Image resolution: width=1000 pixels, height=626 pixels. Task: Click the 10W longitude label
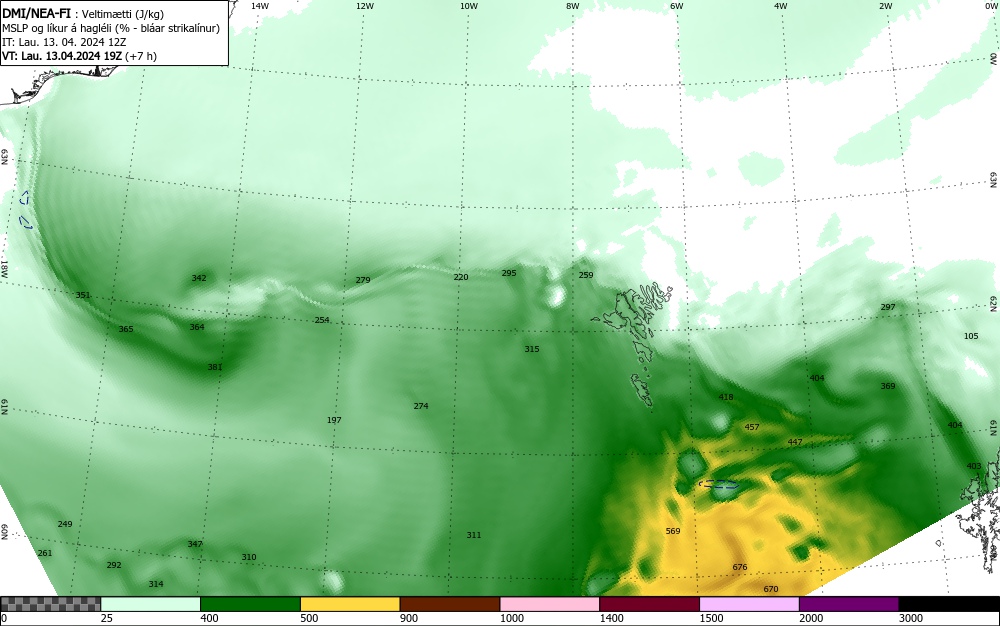(x=469, y=6)
